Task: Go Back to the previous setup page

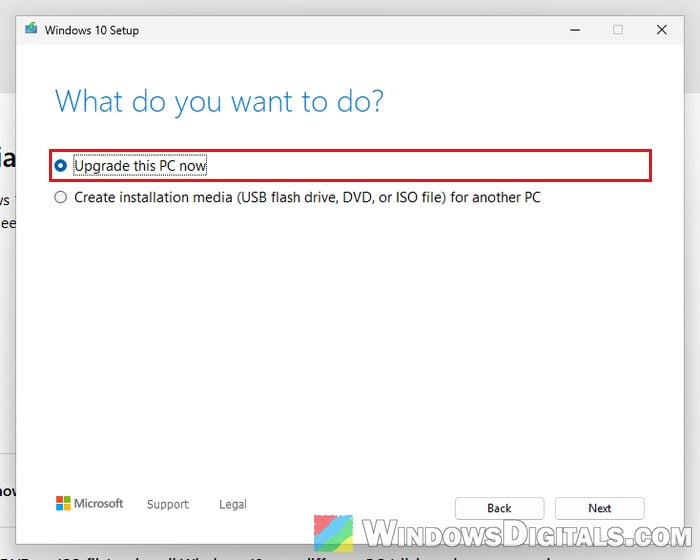Action: (x=499, y=508)
